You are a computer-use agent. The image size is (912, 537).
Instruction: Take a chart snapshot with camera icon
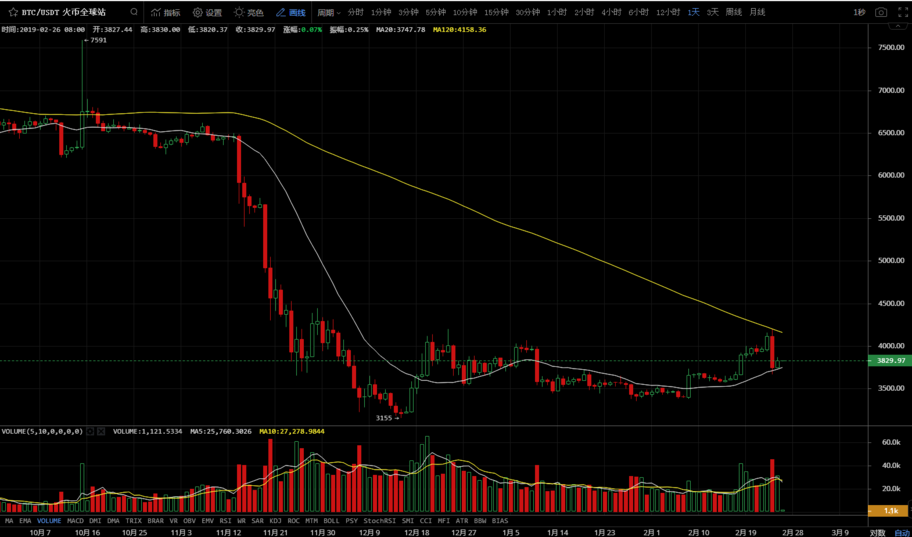880,13
